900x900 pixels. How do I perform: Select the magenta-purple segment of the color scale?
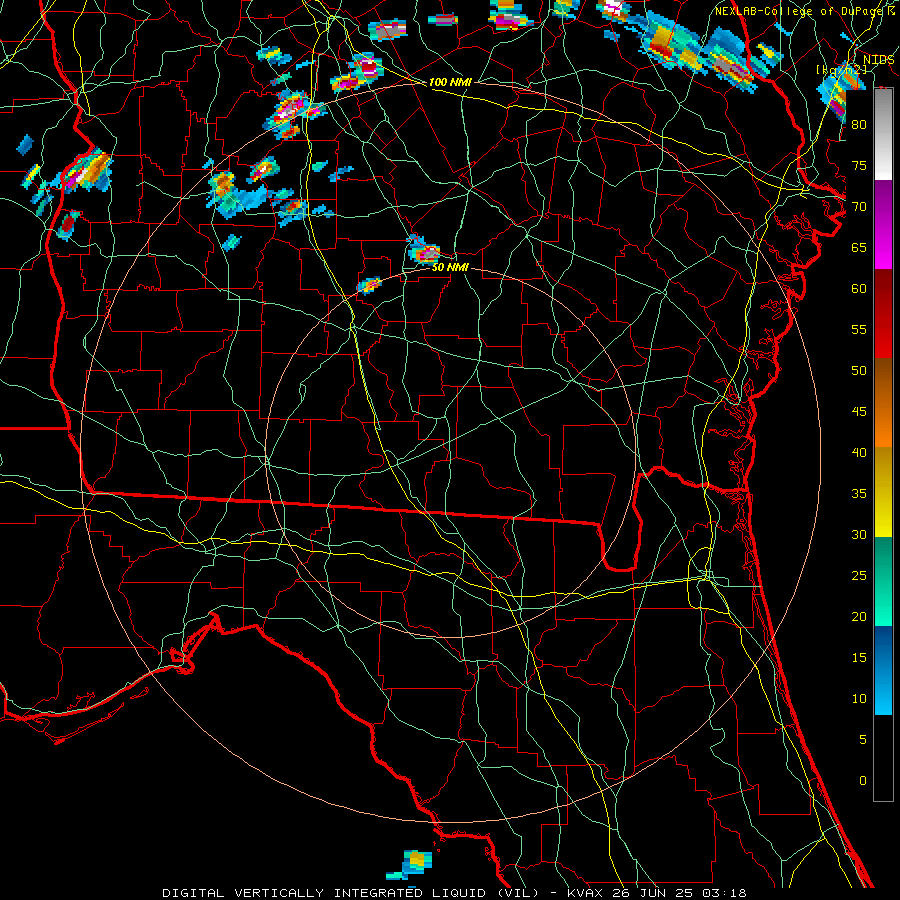tap(883, 224)
